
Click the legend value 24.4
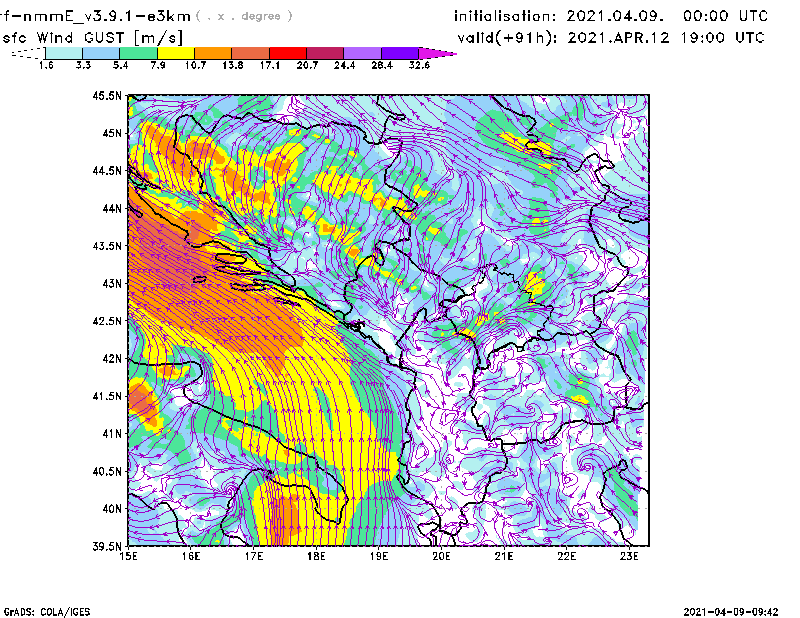(x=344, y=65)
